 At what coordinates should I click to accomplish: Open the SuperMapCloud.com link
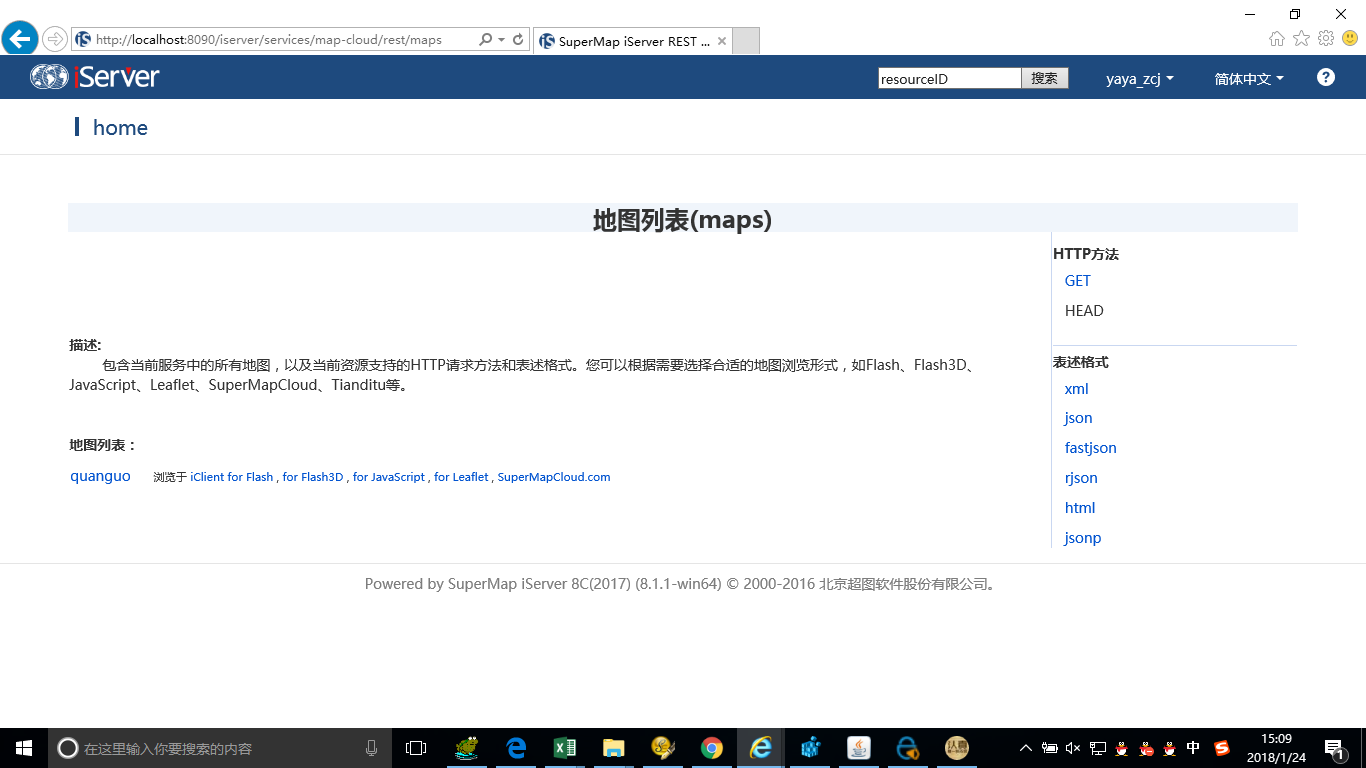tap(554, 477)
